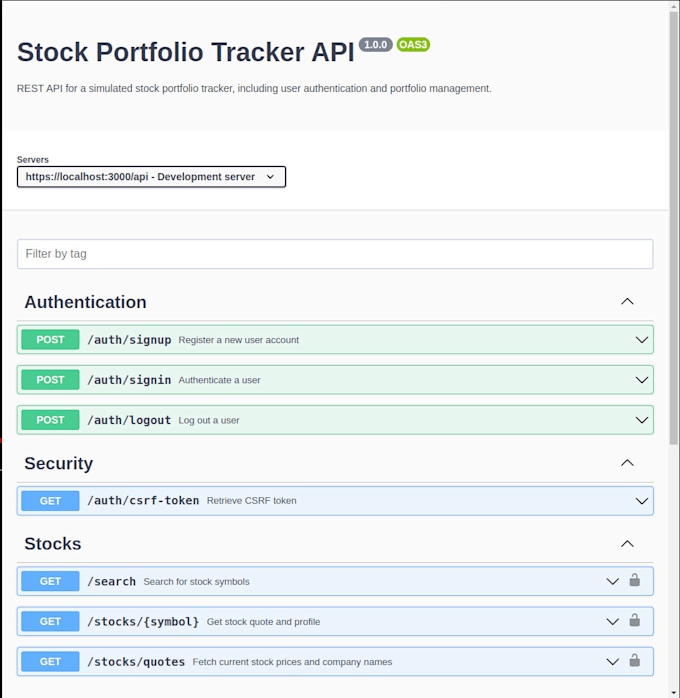Click the REST API description paragraph
This screenshot has height=698, width=680.
coord(254,89)
